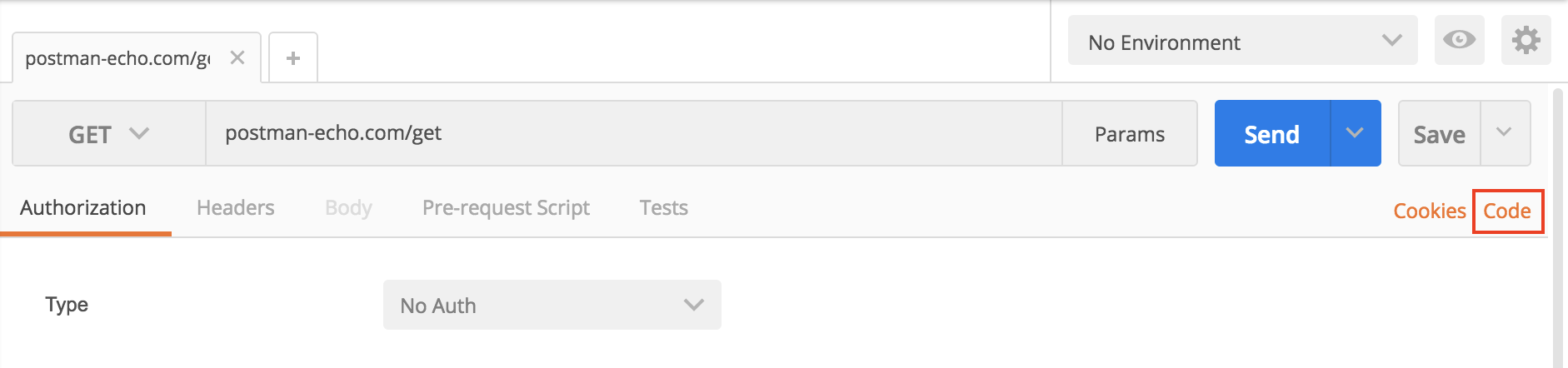Open environment settings gear icon

(1526, 40)
